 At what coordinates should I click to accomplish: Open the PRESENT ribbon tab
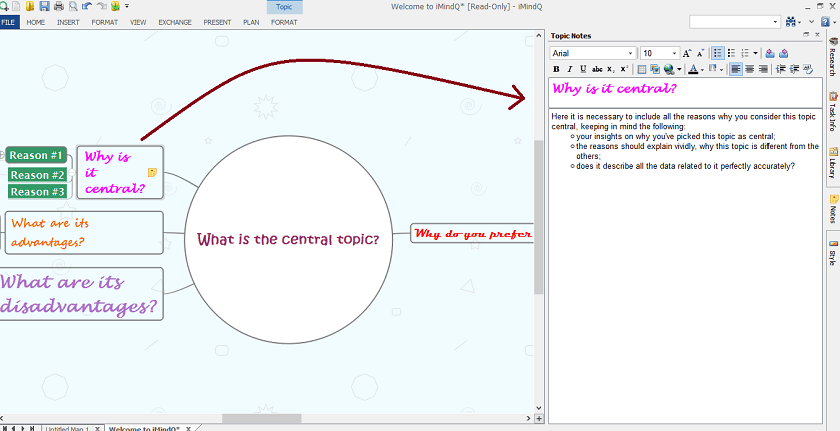[217, 22]
